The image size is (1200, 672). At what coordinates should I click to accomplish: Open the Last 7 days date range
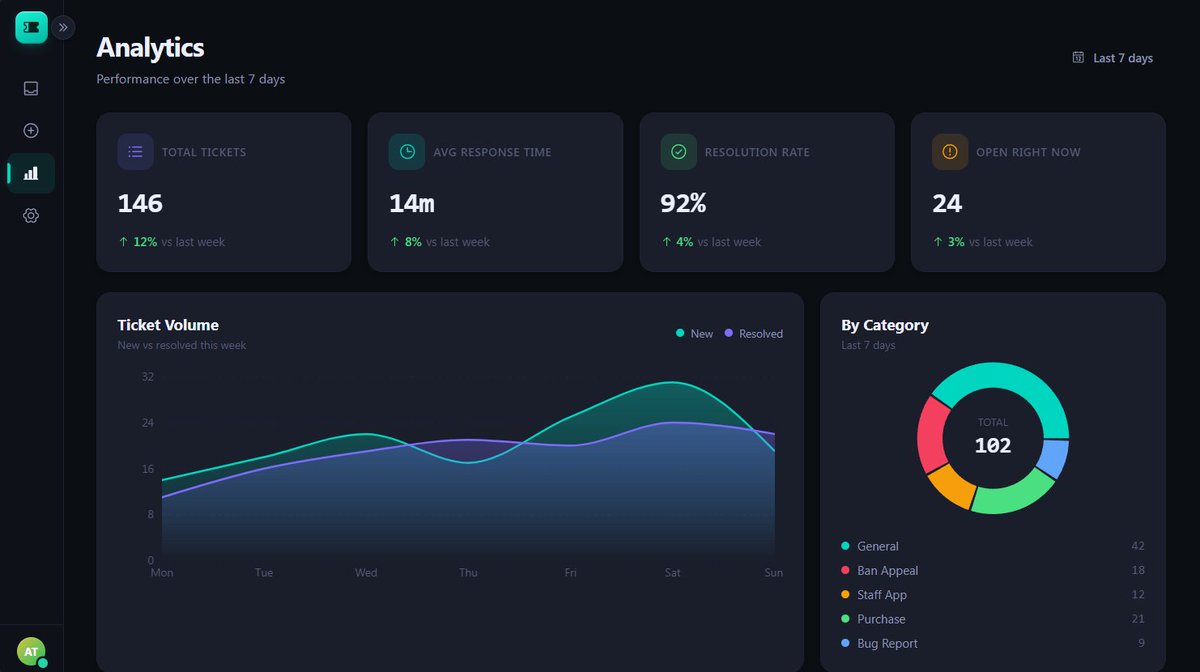[1112, 58]
